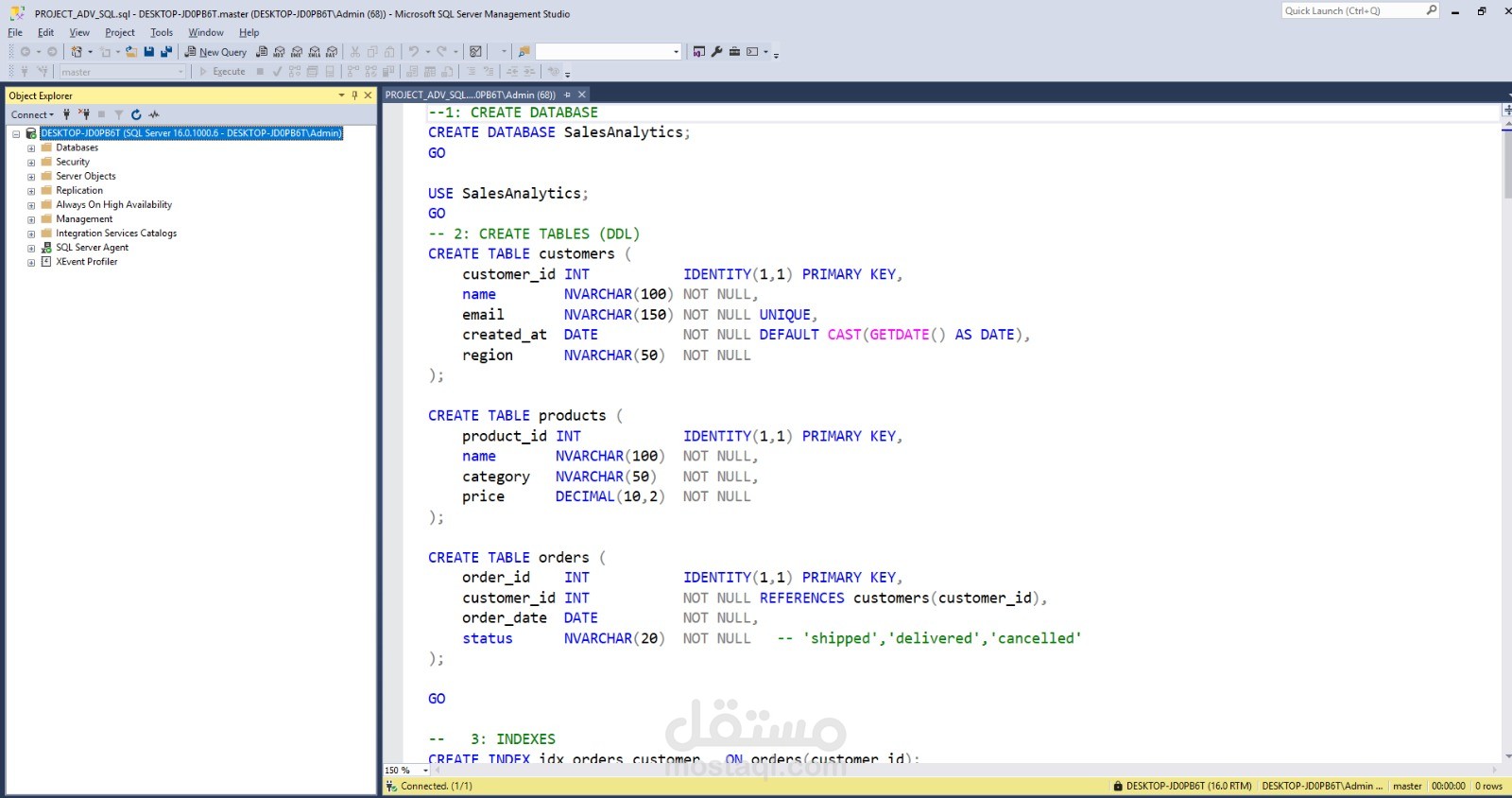Click the Execute button
The height and width of the screenshot is (798, 1512).
coord(223,71)
